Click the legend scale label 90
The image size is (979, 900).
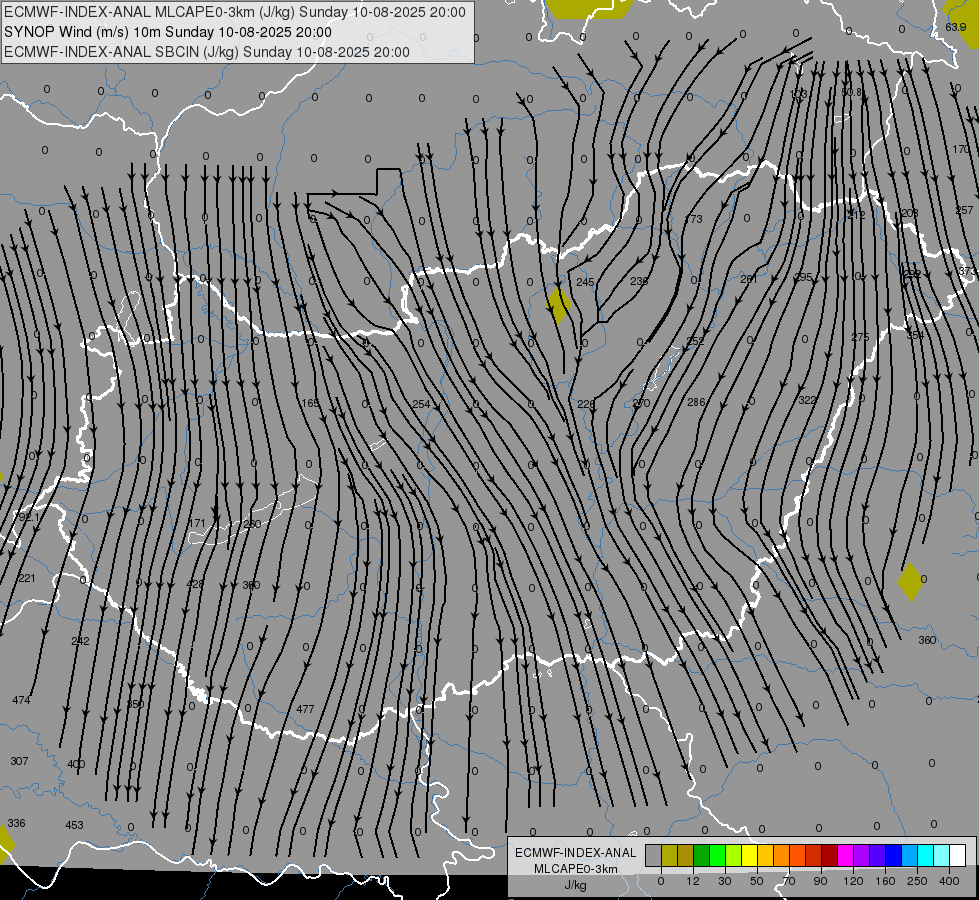(820, 881)
